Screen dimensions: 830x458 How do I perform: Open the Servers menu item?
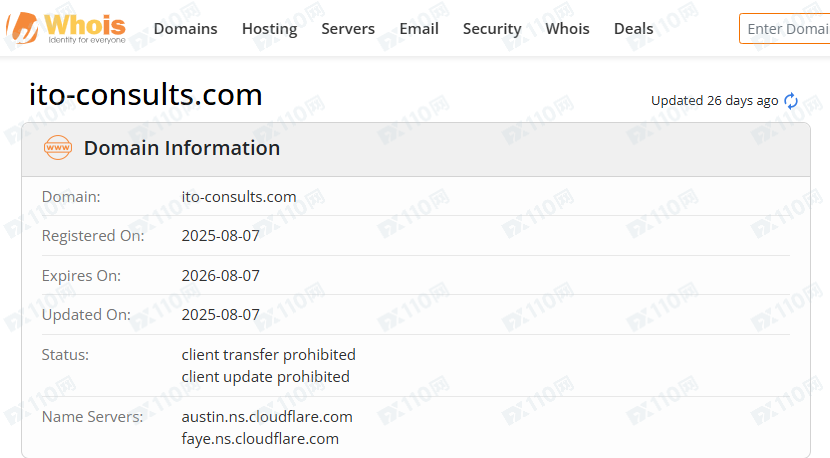348,29
